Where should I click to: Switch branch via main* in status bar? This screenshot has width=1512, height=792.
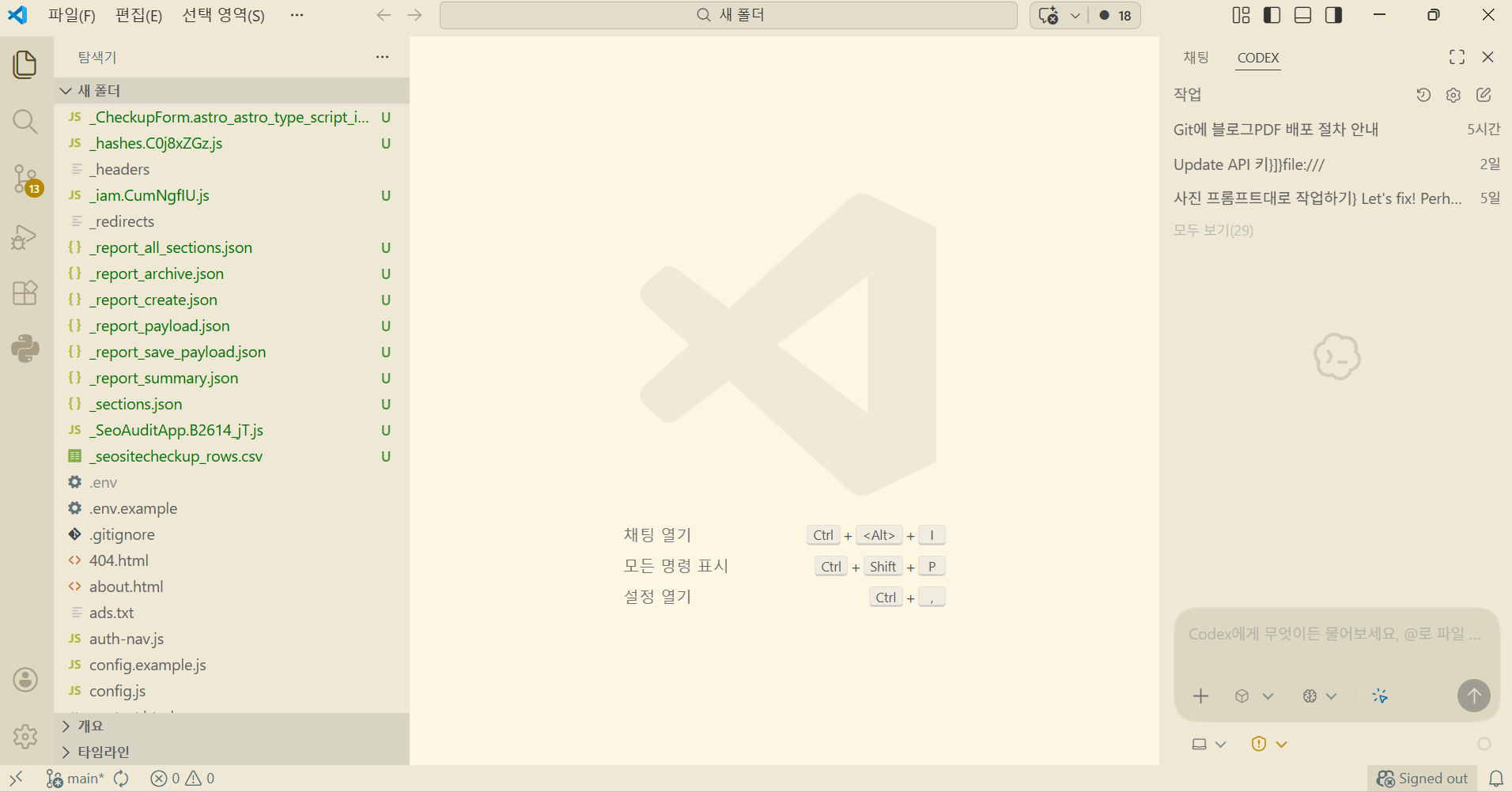pos(75,779)
